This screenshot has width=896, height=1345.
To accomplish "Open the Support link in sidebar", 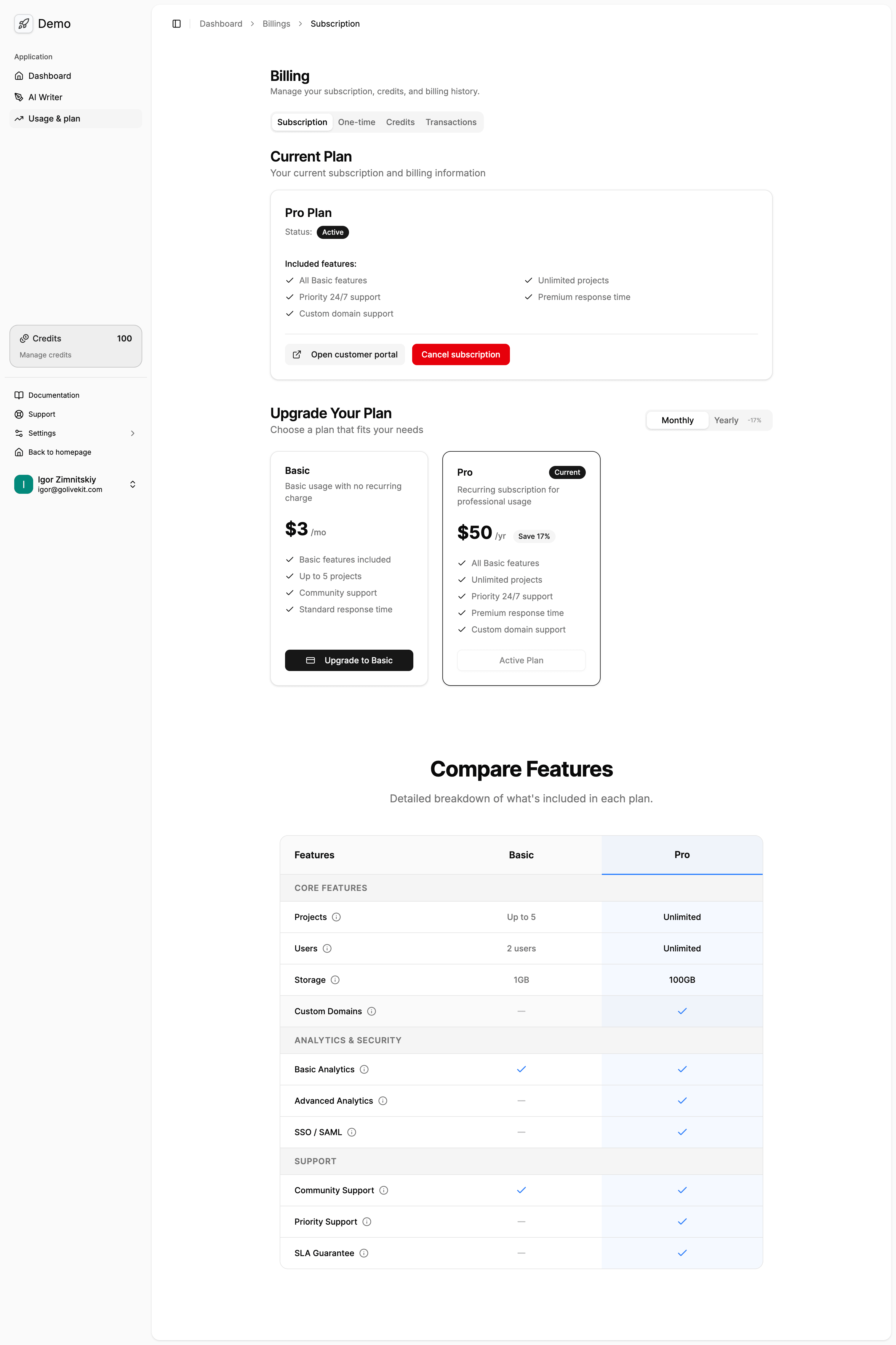I will (76, 414).
